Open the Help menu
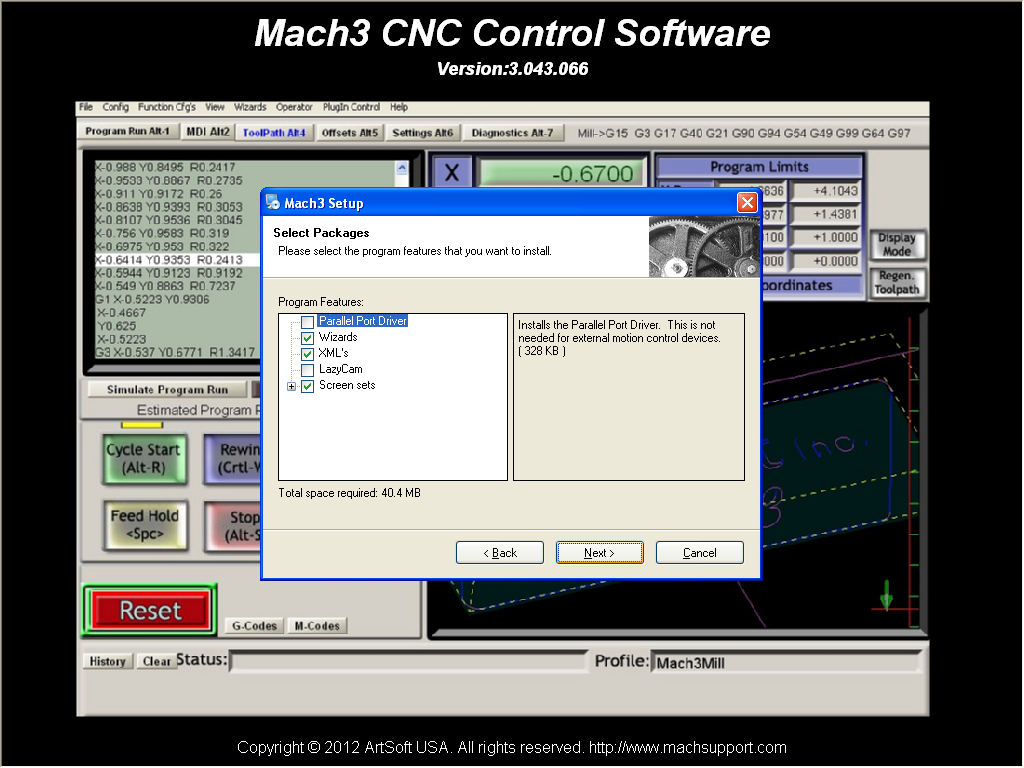The width and height of the screenshot is (1024, 768). point(398,107)
